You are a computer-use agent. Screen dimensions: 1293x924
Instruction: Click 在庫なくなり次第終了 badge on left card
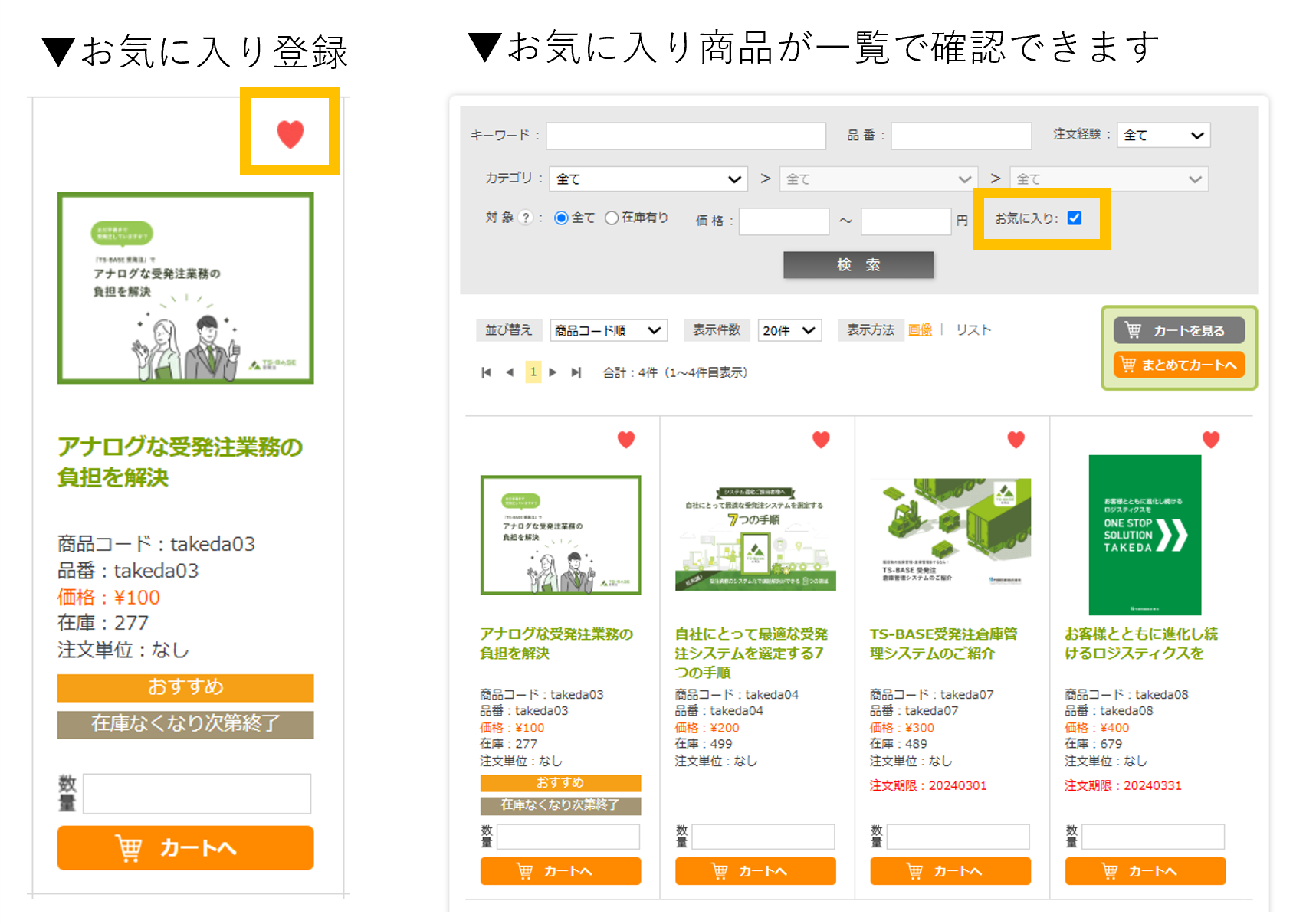tap(185, 725)
